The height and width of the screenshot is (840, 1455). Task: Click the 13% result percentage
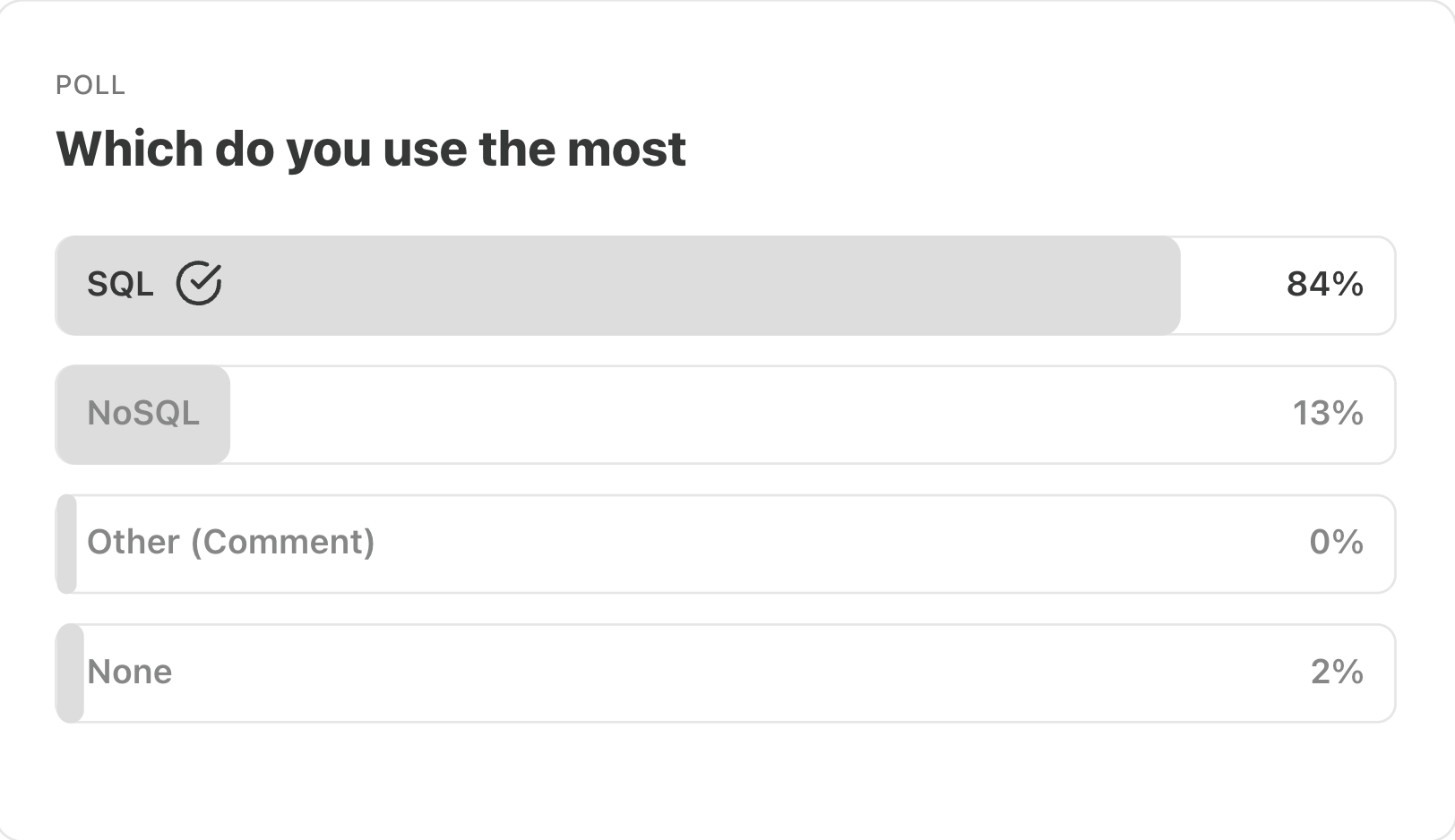(x=1328, y=414)
